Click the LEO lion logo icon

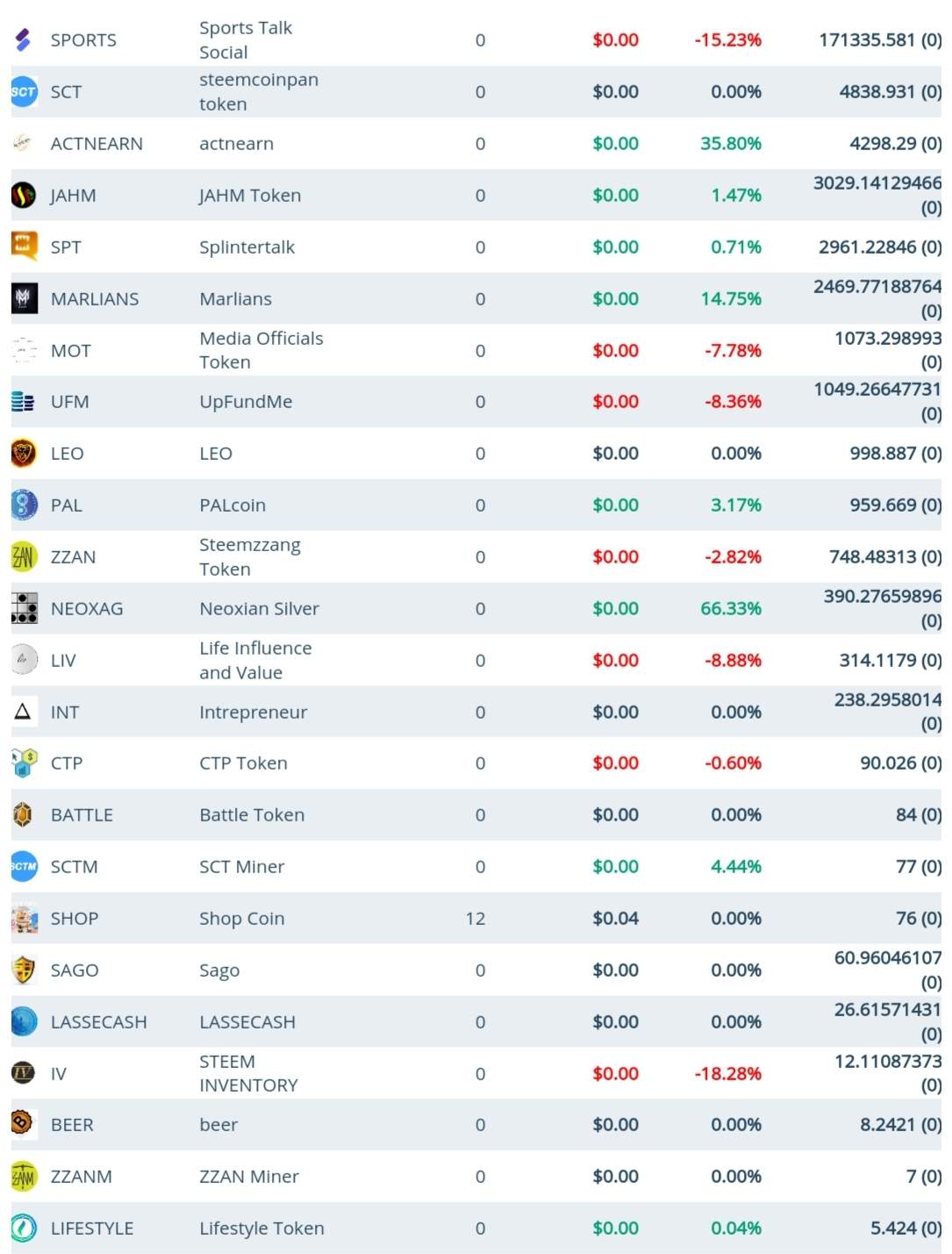(24, 453)
